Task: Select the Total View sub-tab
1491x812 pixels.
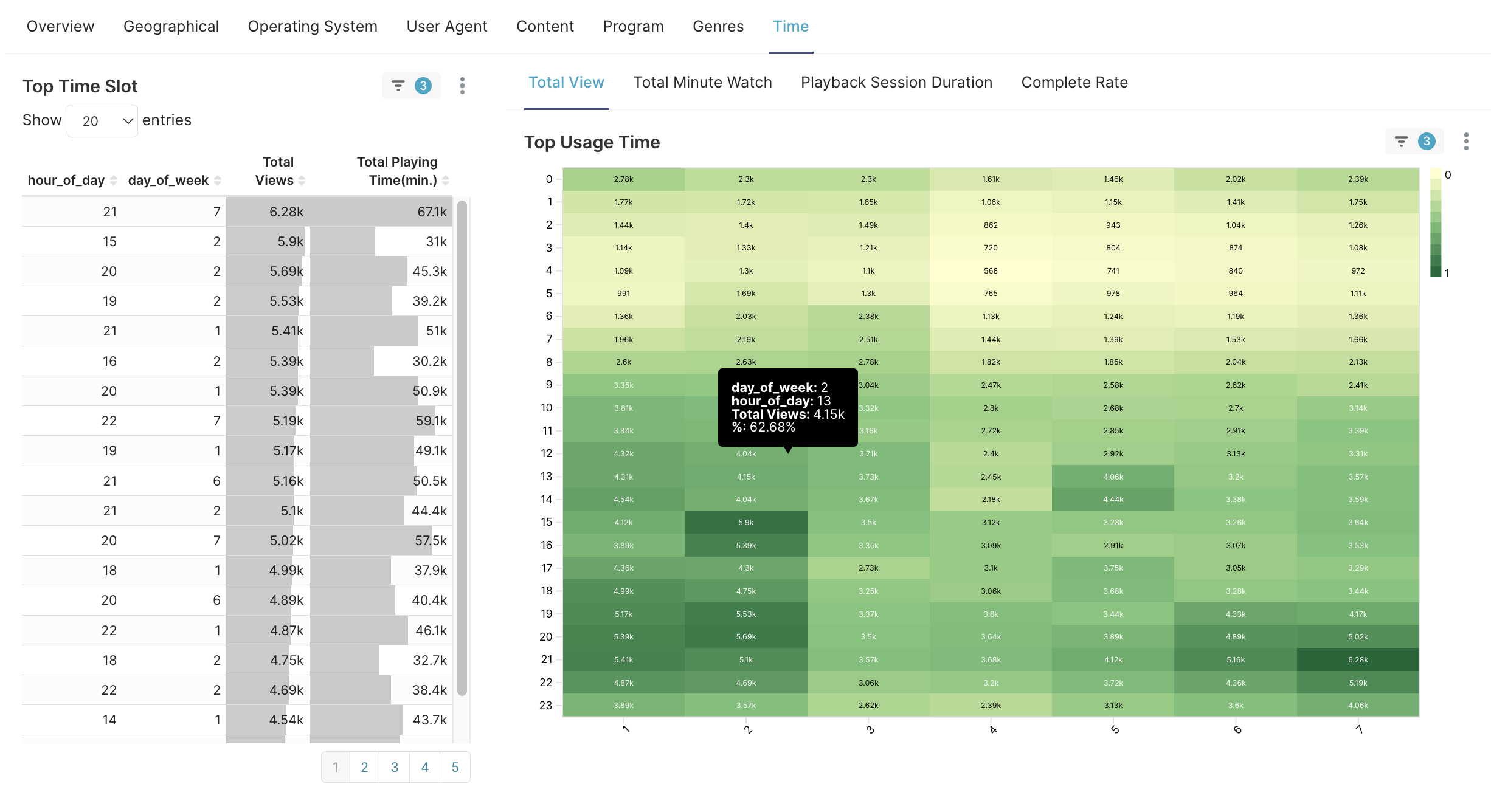Action: tap(566, 83)
